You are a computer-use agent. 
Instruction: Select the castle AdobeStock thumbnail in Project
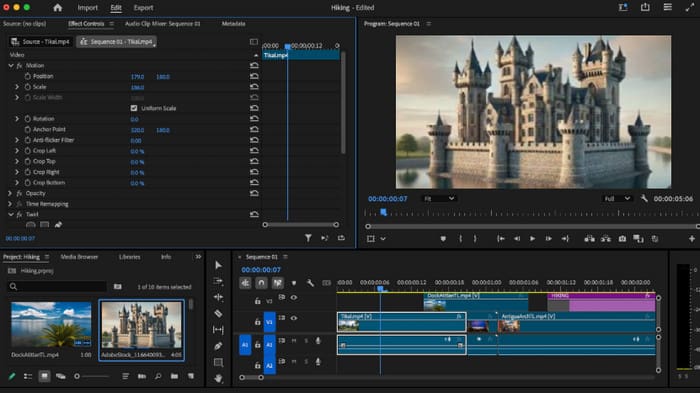(x=142, y=325)
